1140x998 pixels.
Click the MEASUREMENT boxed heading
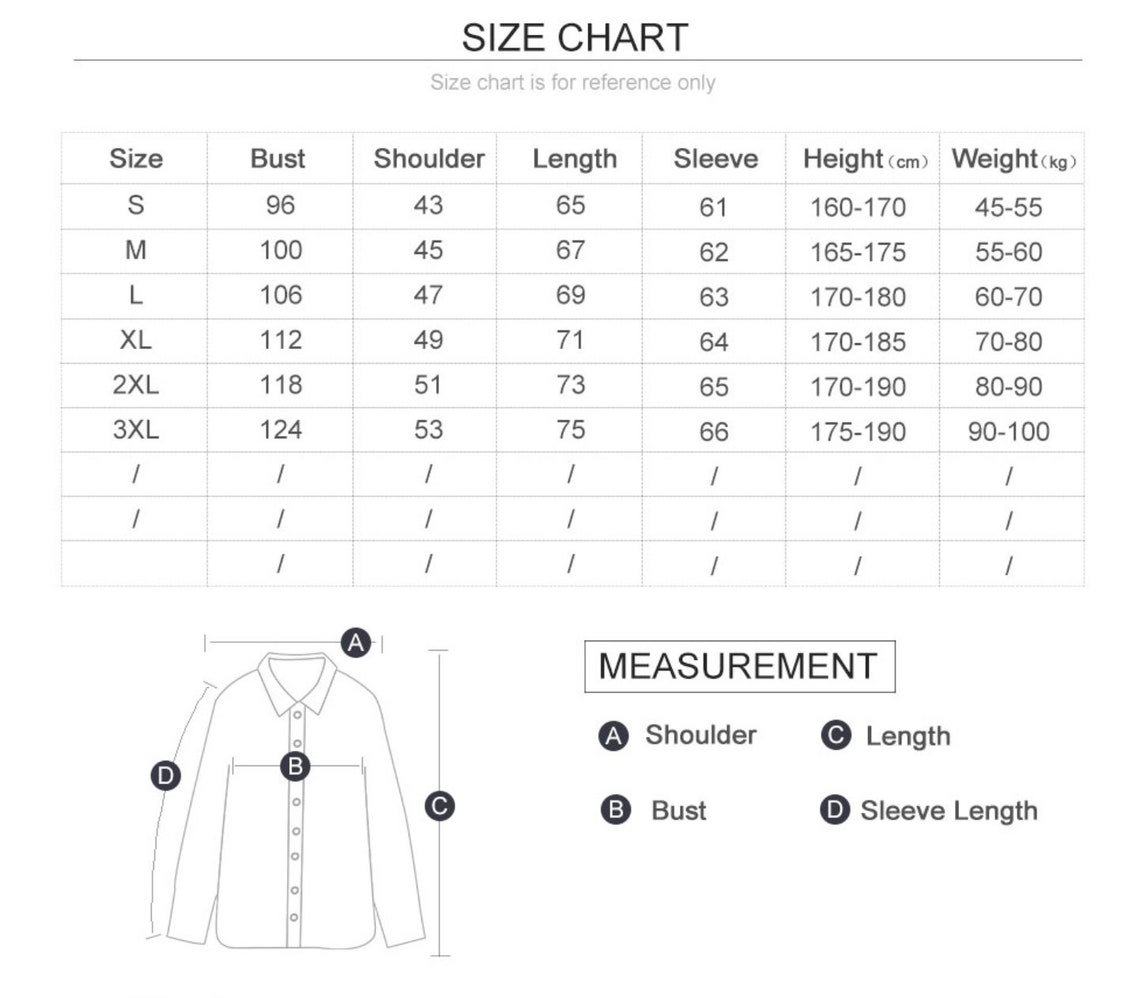pyautogui.click(x=739, y=667)
